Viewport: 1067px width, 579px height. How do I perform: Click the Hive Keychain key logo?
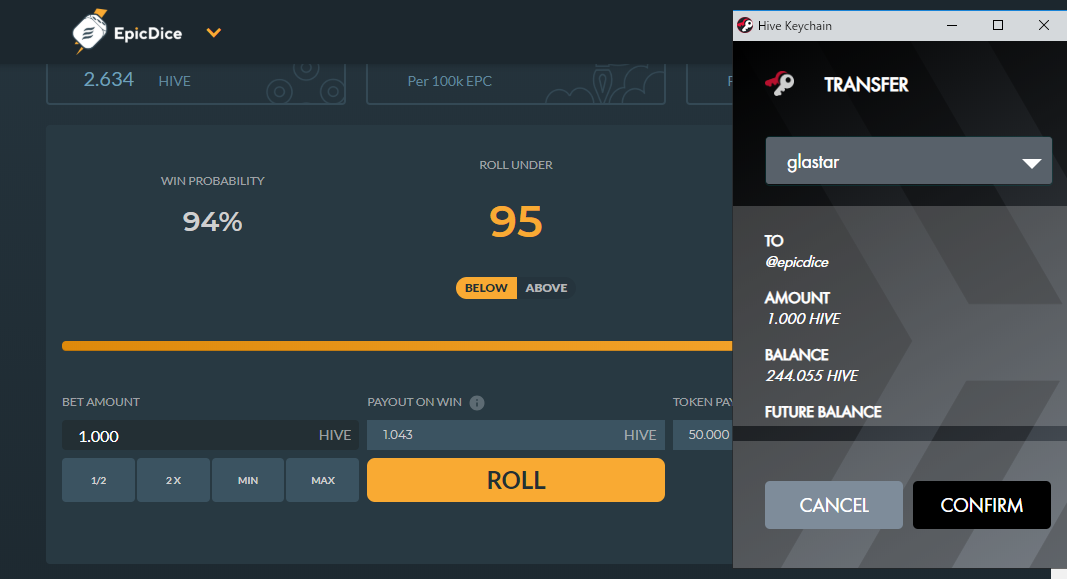tap(779, 85)
